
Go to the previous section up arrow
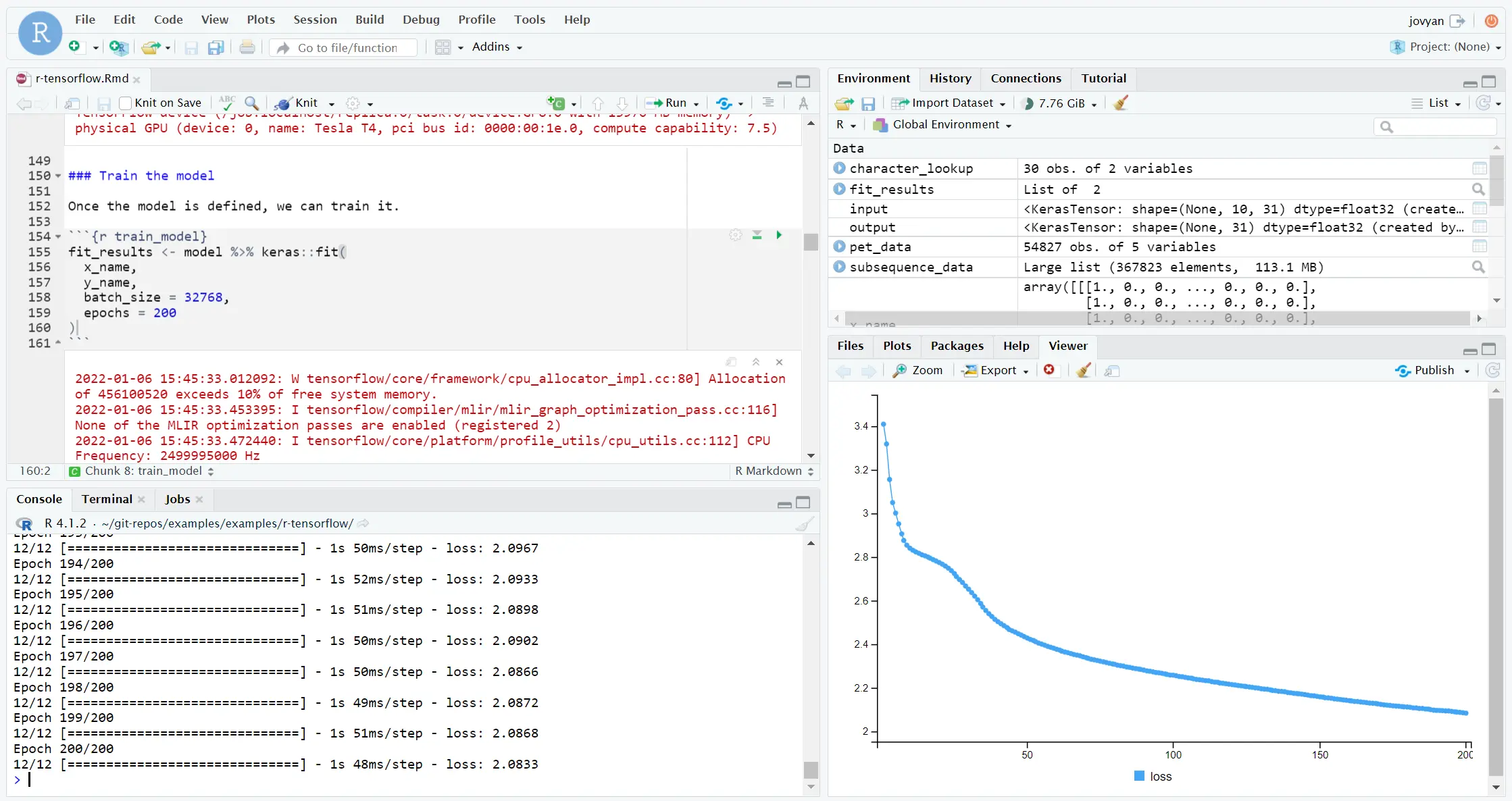[597, 103]
